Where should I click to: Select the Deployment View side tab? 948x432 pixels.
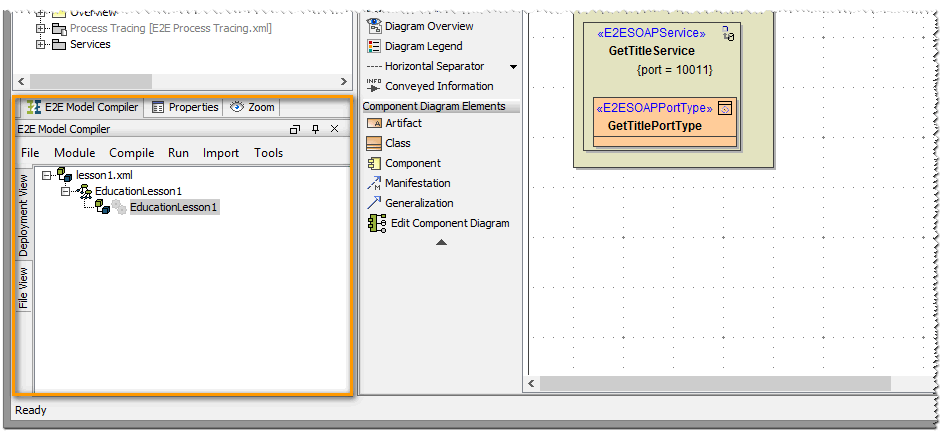23,215
